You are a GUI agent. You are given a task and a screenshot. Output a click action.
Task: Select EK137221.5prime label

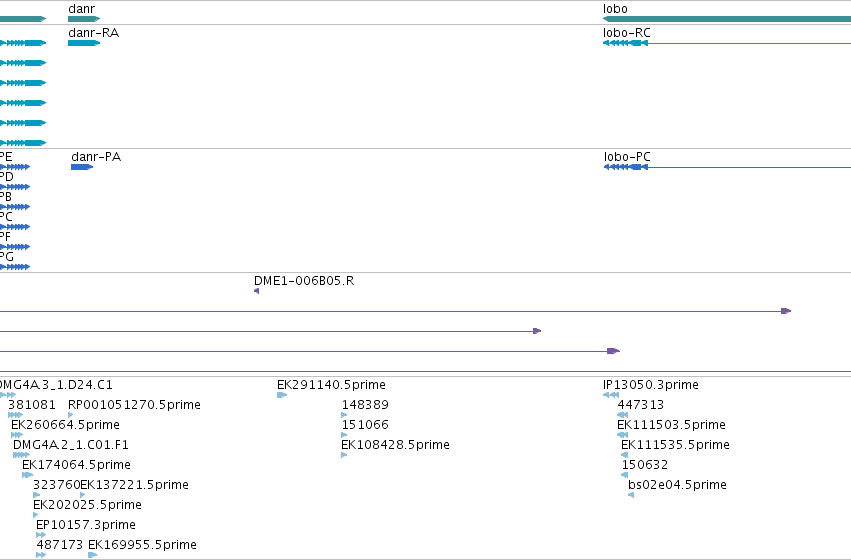click(135, 485)
